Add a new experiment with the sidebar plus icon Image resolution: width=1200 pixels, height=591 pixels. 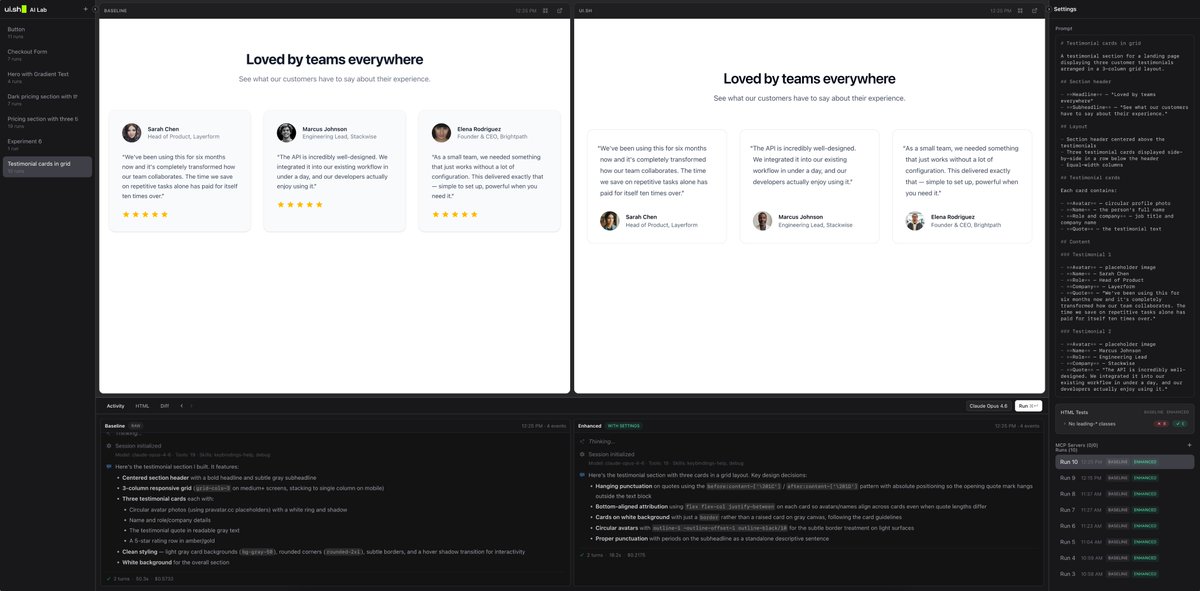pos(86,9)
